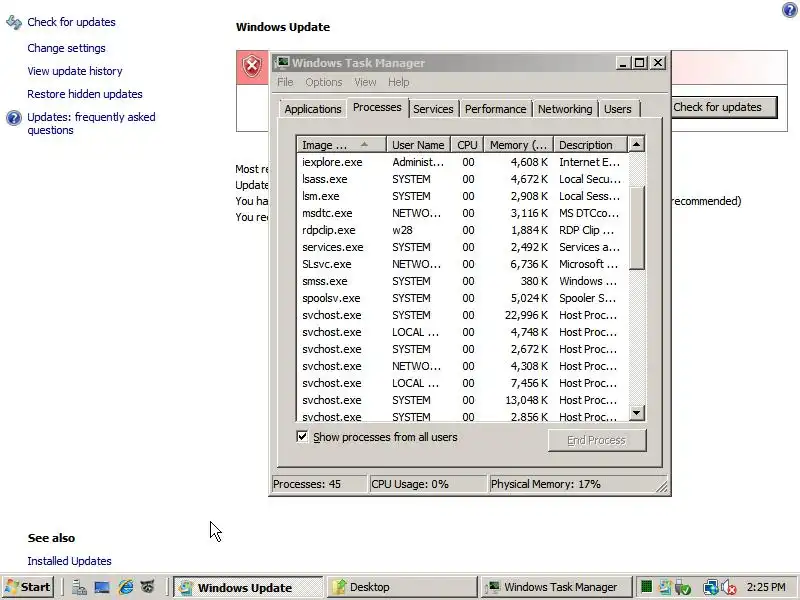Click the muted volume speaker tray icon
This screenshot has height=600, width=800.
(729, 588)
